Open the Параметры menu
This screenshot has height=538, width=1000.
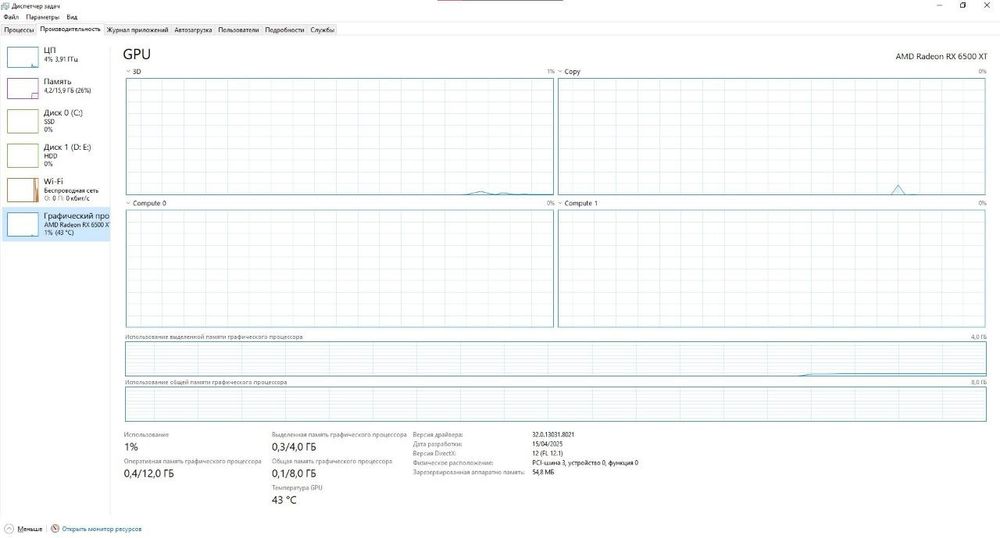(x=42, y=17)
